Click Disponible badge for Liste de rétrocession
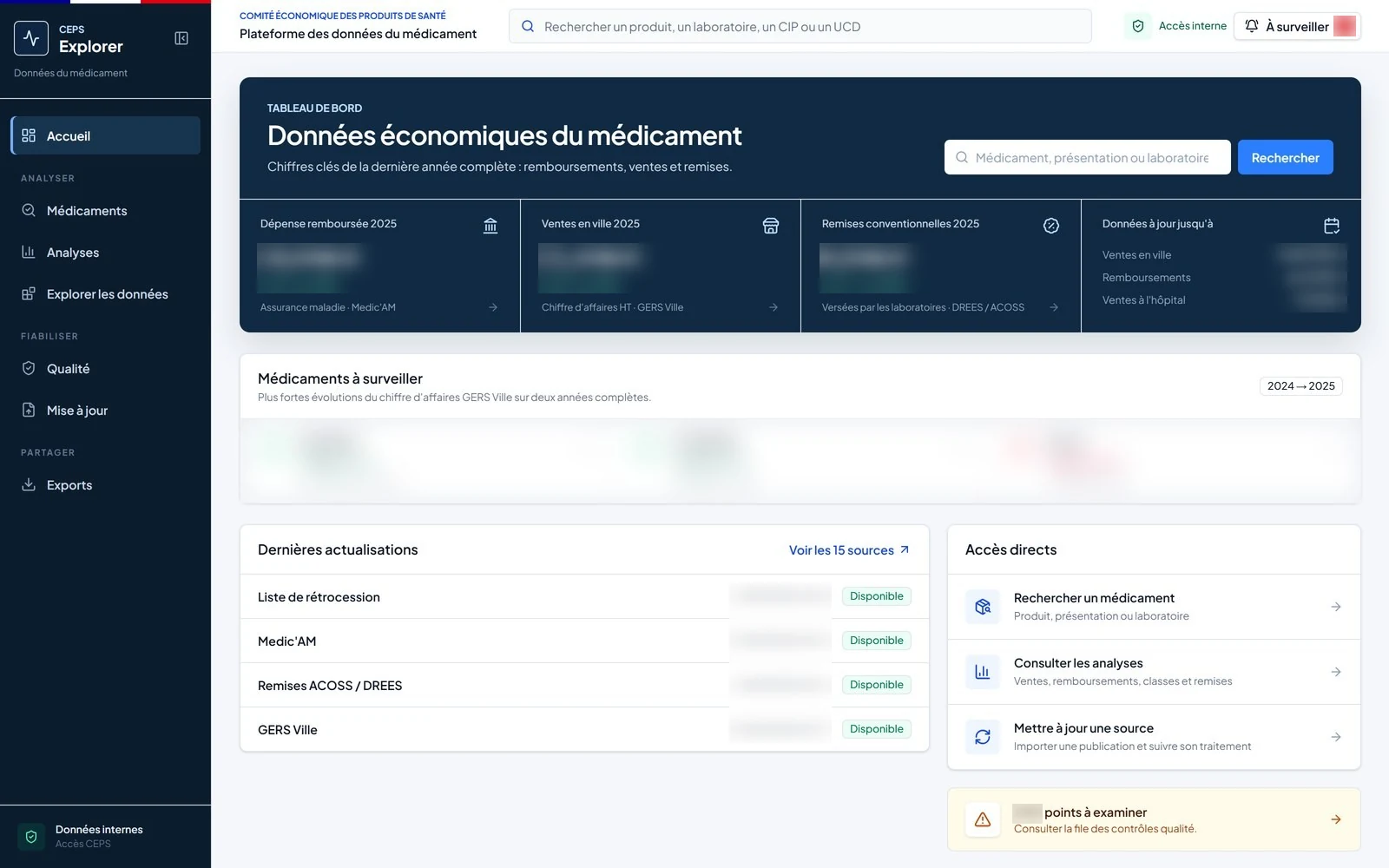 (x=876, y=596)
